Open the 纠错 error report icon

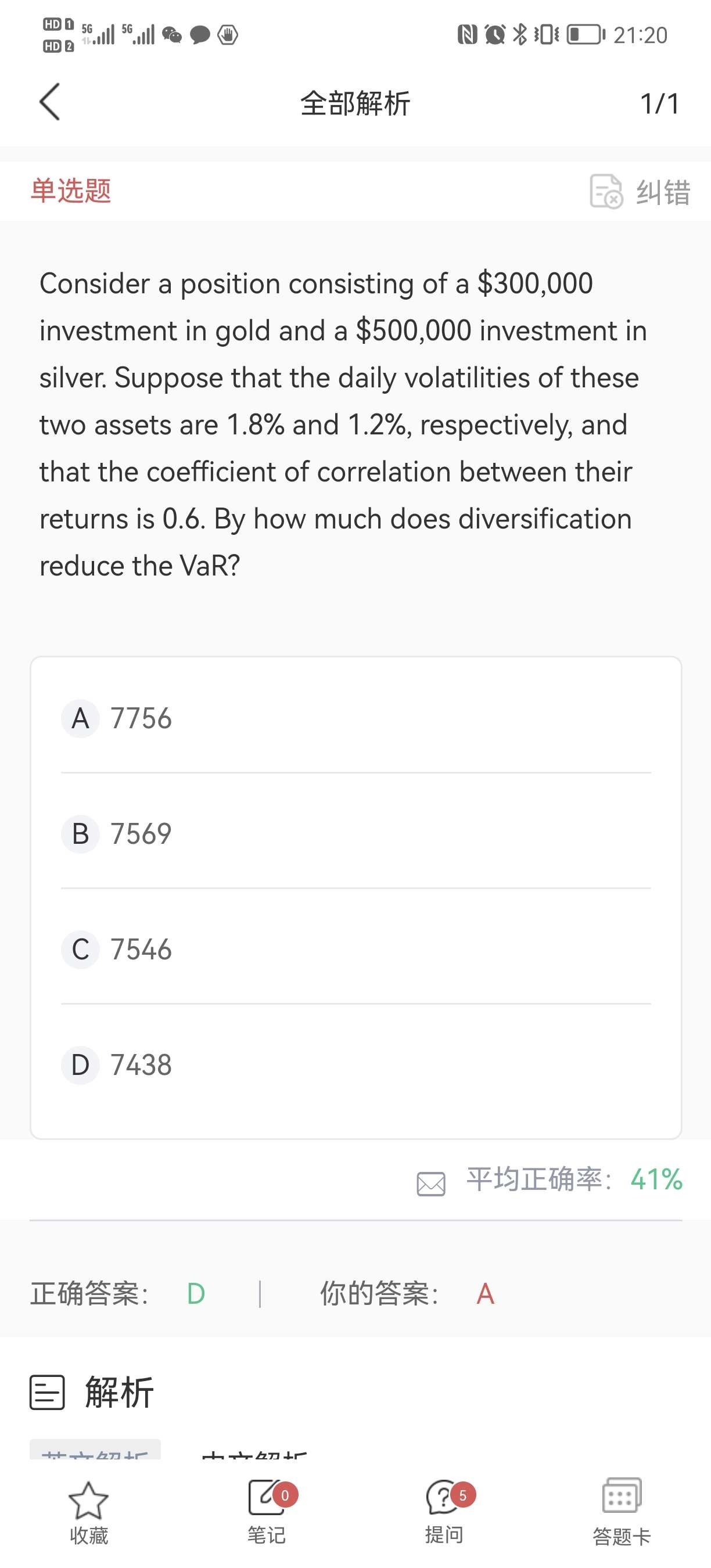point(606,192)
